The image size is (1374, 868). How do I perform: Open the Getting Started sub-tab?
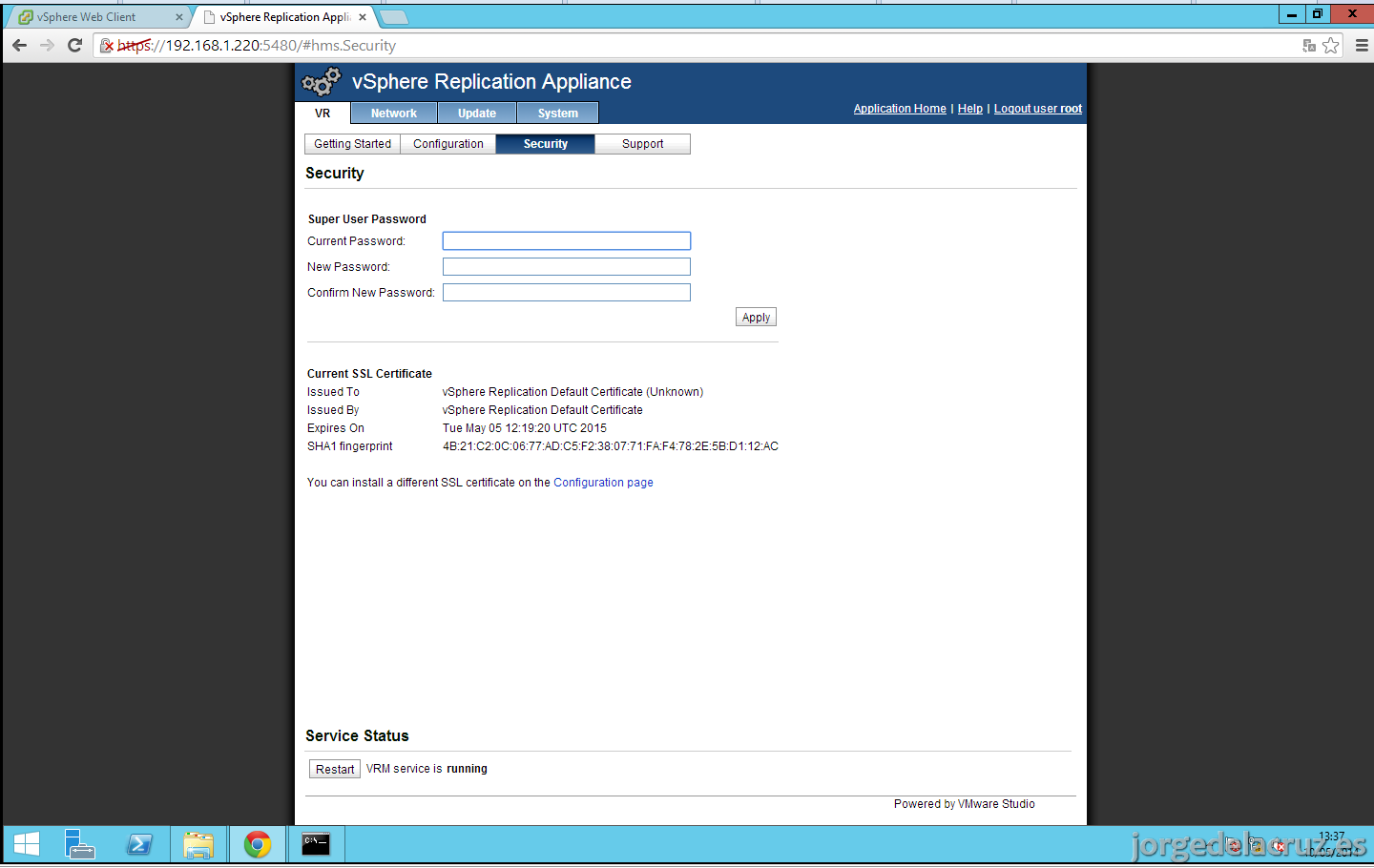click(353, 144)
